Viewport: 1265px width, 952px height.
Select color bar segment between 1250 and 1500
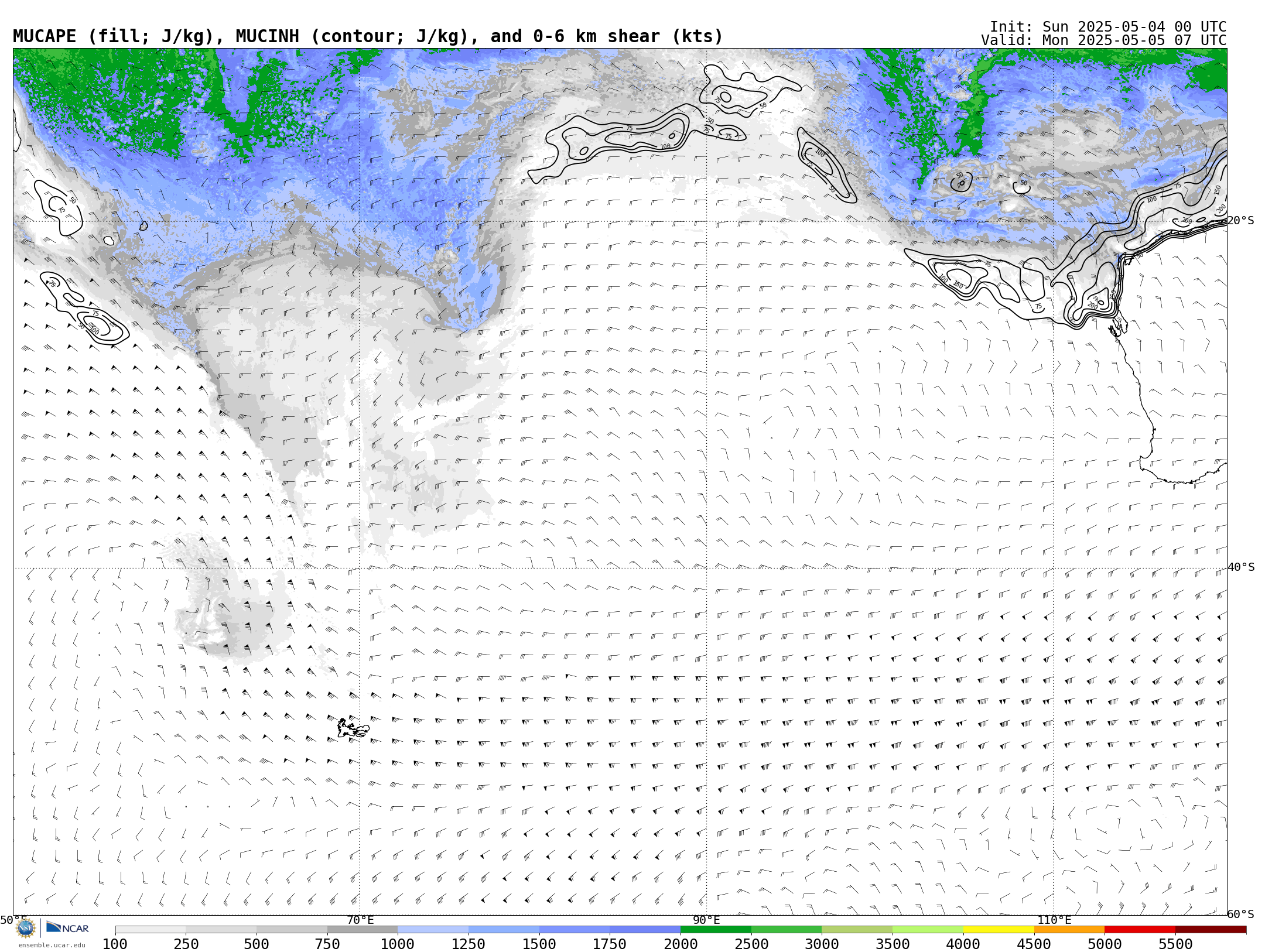click(504, 930)
